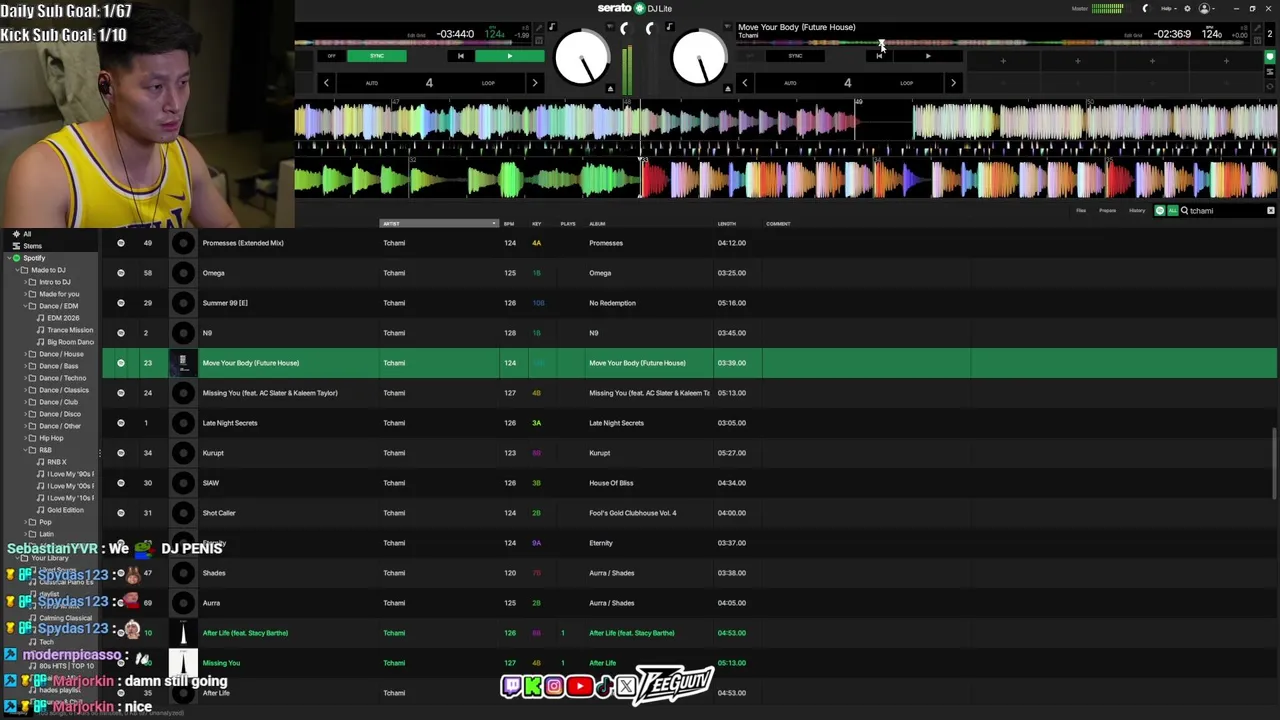
Task: Click Spotify icon on Summer 99 row
Action: 121,303
